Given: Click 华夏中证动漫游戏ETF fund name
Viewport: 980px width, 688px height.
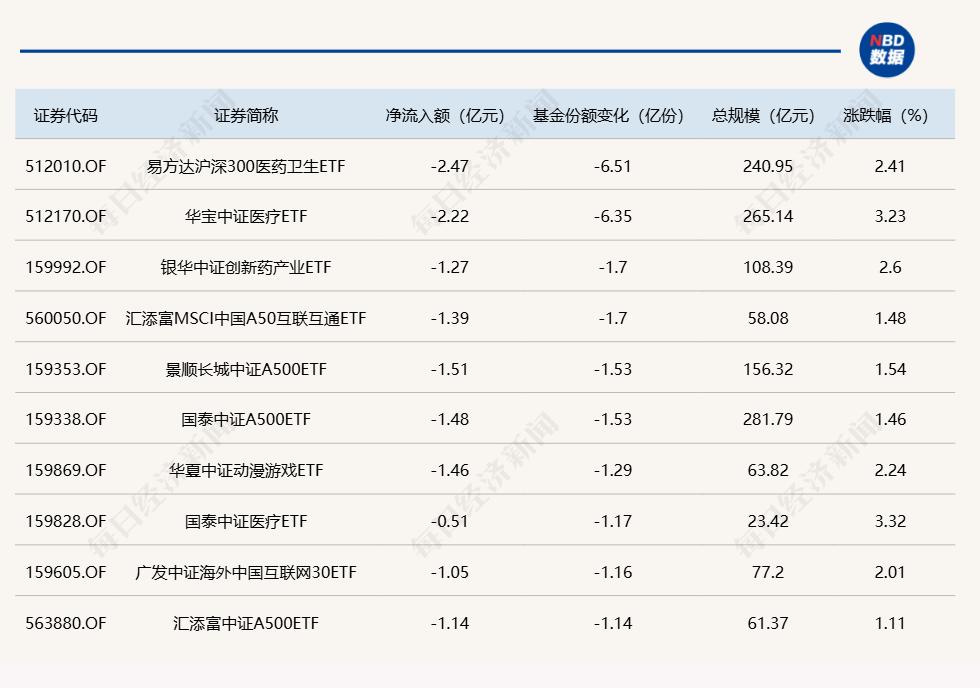Looking at the screenshot, I should coord(246,471).
